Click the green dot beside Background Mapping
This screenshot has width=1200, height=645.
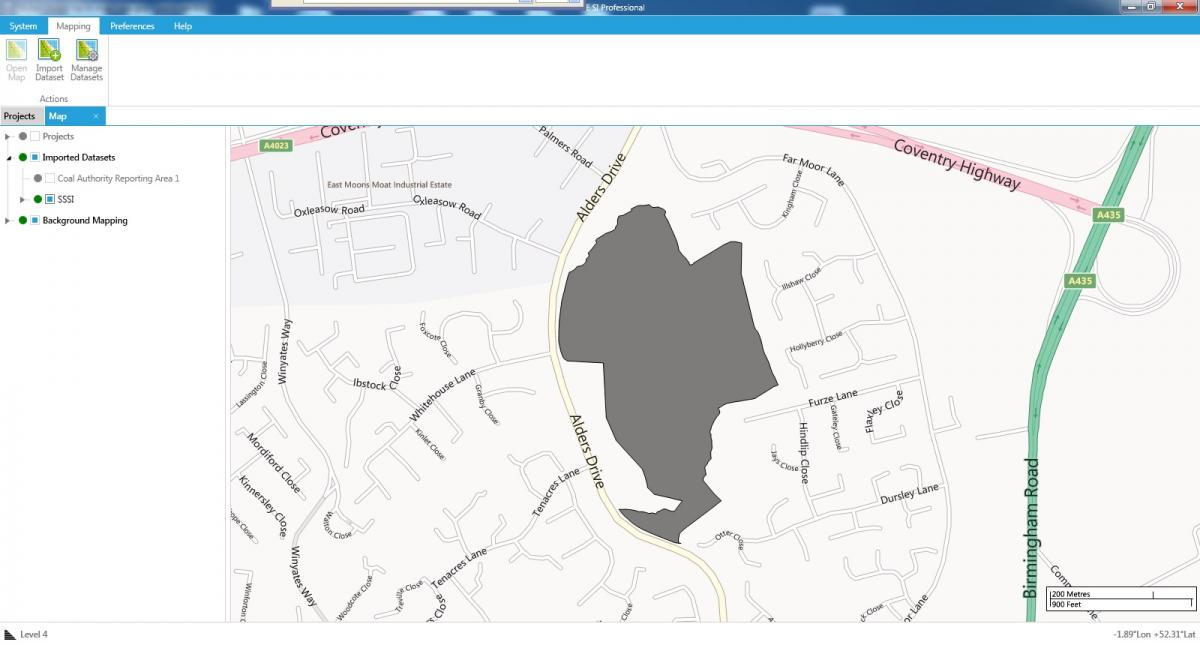21,220
